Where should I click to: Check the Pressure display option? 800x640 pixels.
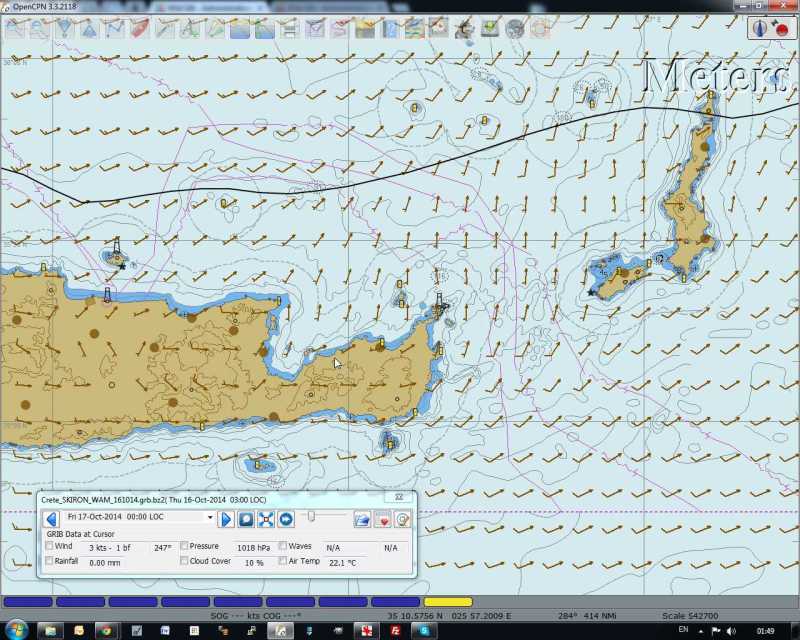click(185, 545)
